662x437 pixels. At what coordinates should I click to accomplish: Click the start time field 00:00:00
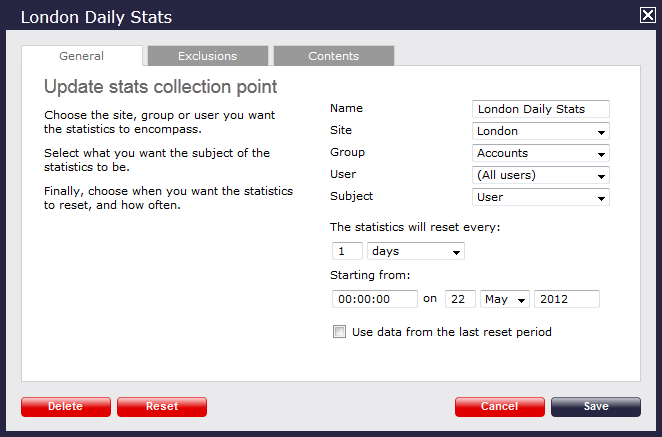coord(374,299)
